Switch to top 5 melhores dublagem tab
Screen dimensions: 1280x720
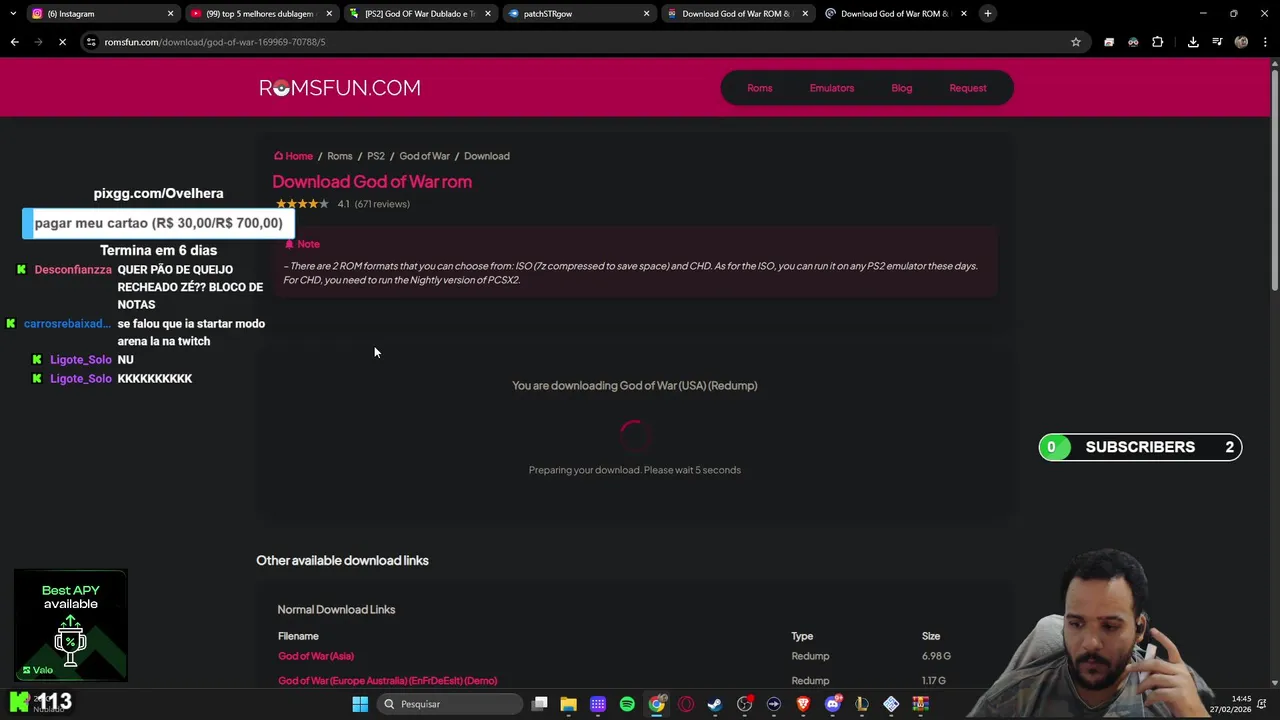[260, 14]
